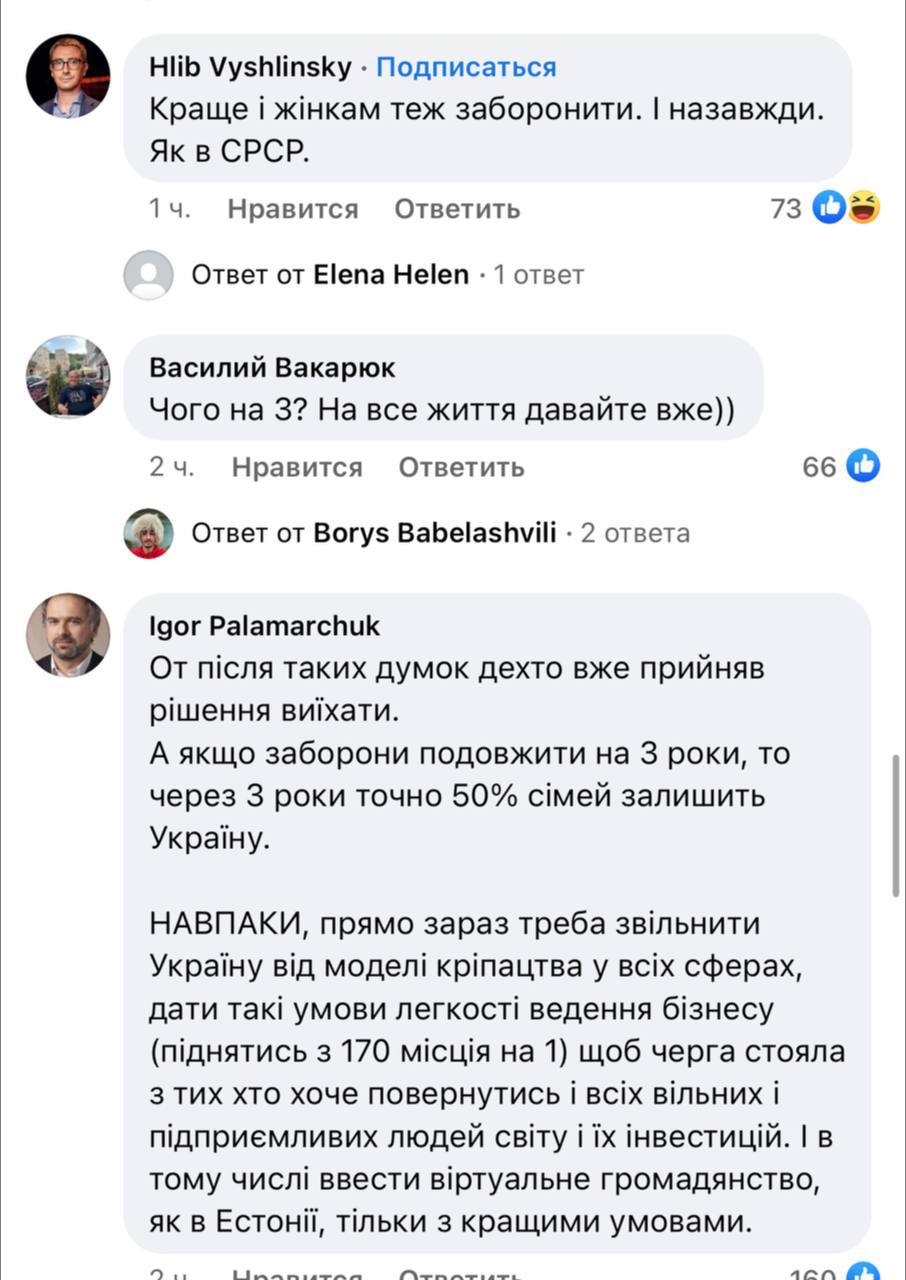Image resolution: width=906 pixels, height=1280 pixels.
Task: Click Borys Babelashvili's small reply avatar
Action: 148,533
